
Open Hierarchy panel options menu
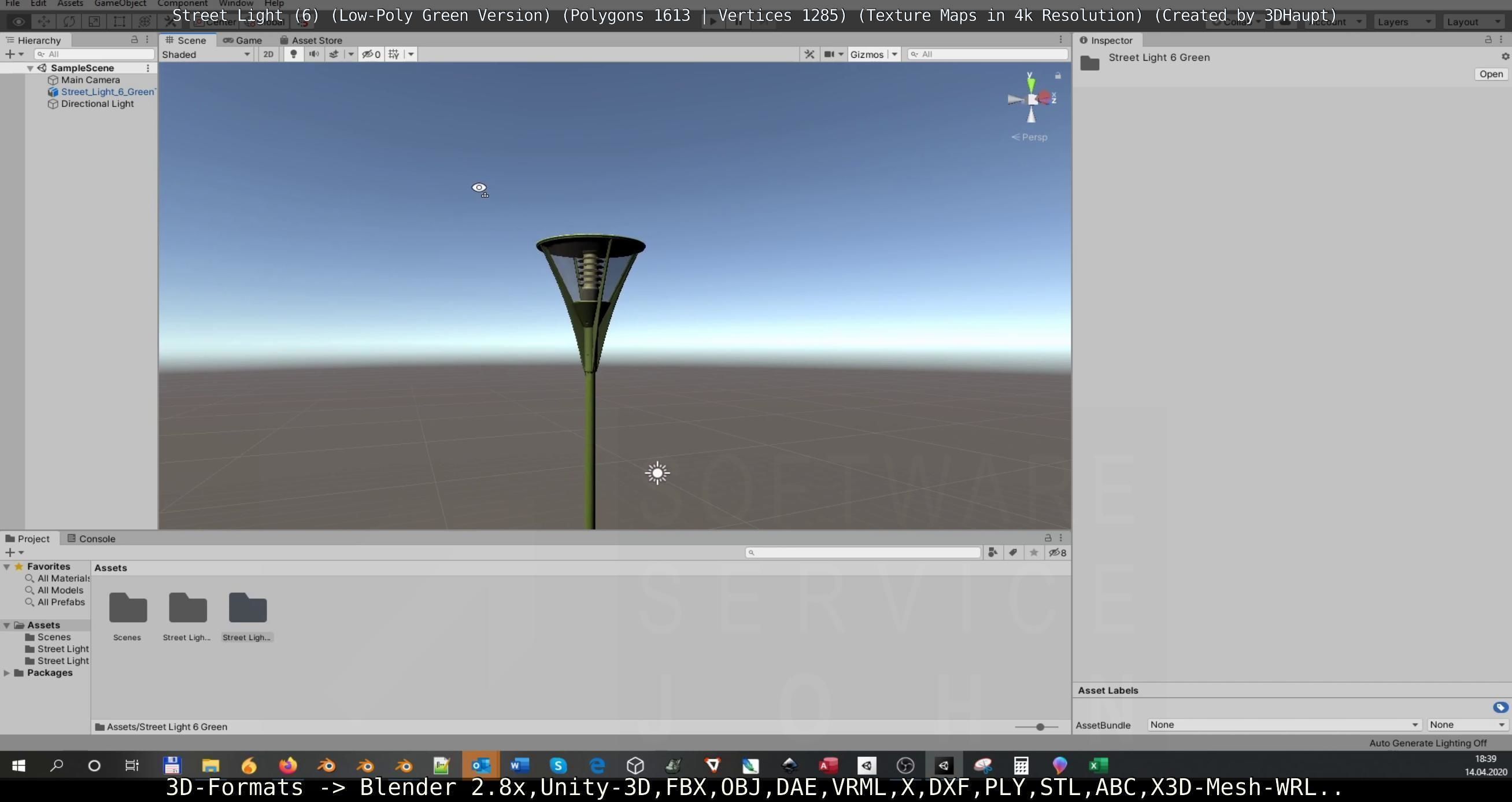coord(147,39)
